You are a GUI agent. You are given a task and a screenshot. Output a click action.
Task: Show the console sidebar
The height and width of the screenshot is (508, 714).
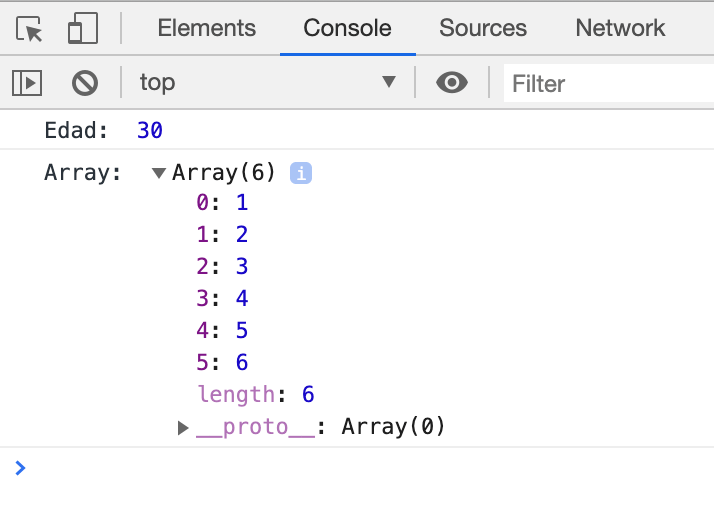[27, 83]
